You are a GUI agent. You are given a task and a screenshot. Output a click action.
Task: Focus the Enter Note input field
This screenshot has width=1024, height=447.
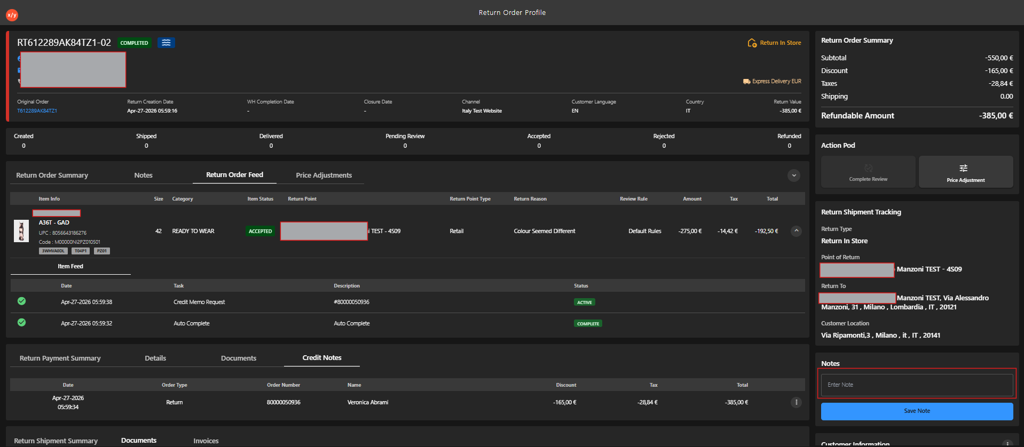tap(917, 385)
